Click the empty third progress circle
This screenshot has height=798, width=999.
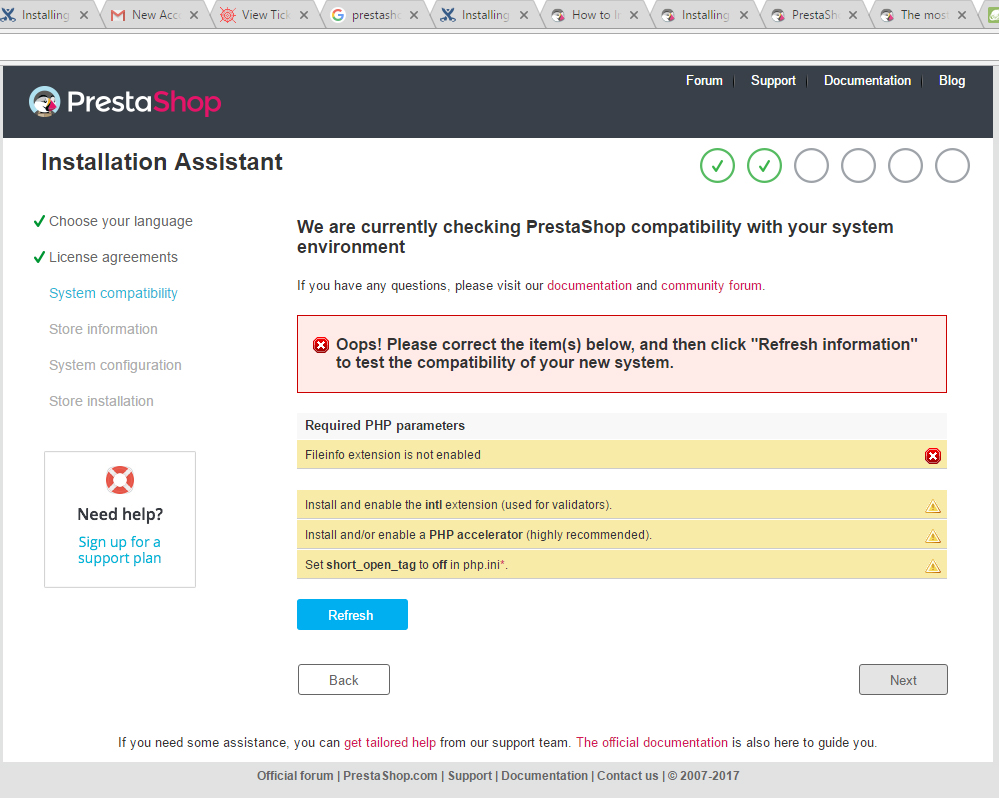tap(811, 165)
